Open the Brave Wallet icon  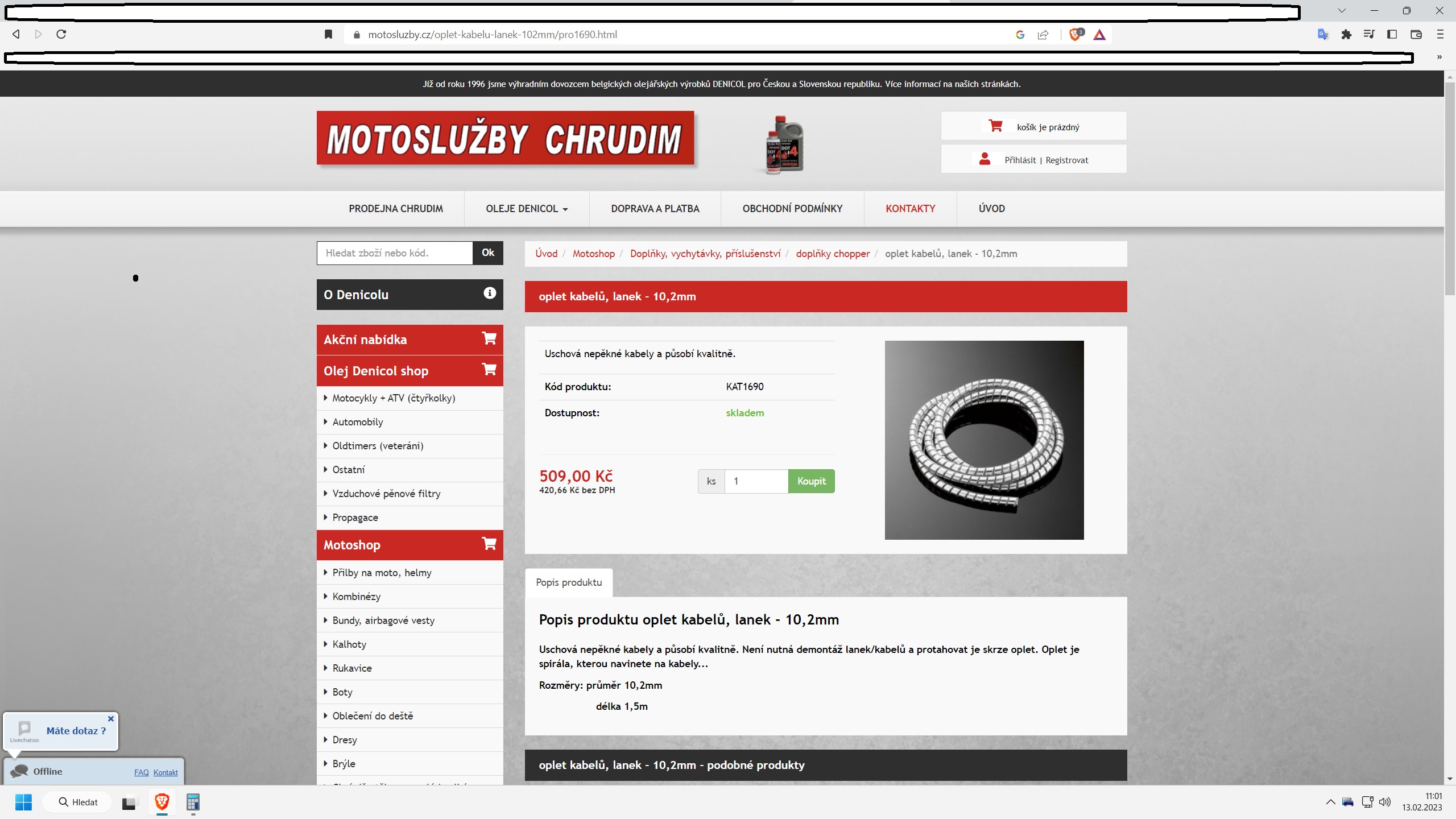coord(1416,35)
